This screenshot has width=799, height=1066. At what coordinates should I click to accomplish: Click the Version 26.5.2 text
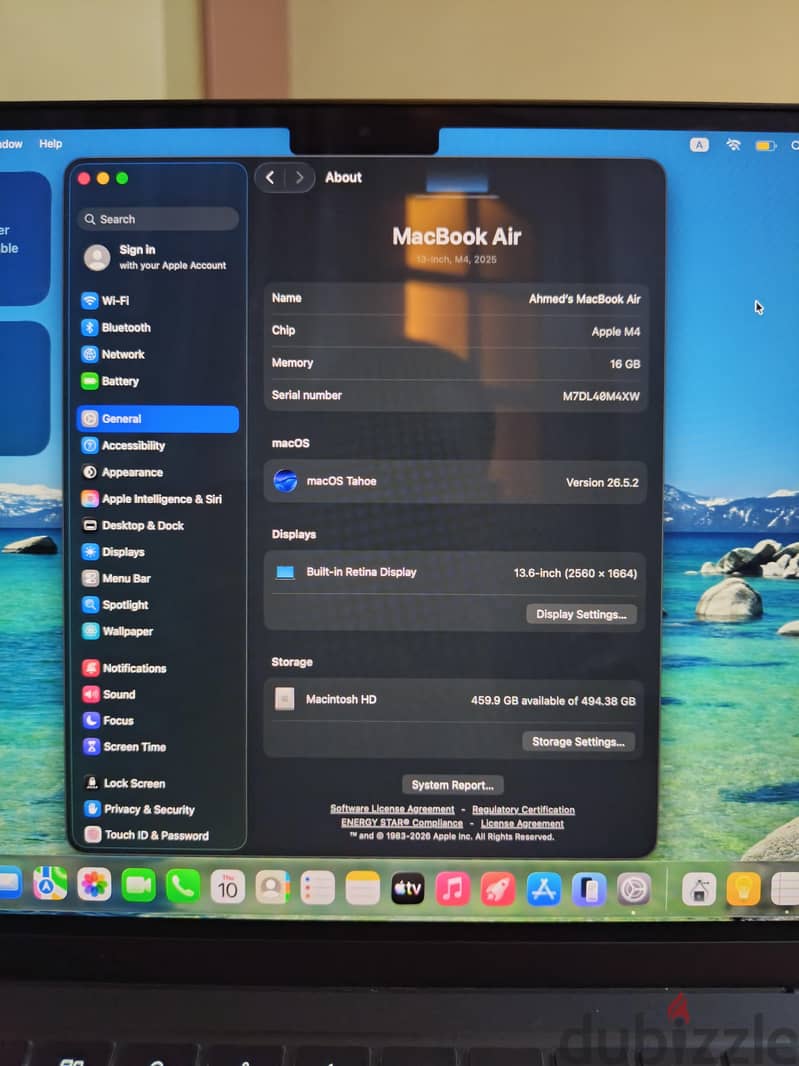point(602,483)
